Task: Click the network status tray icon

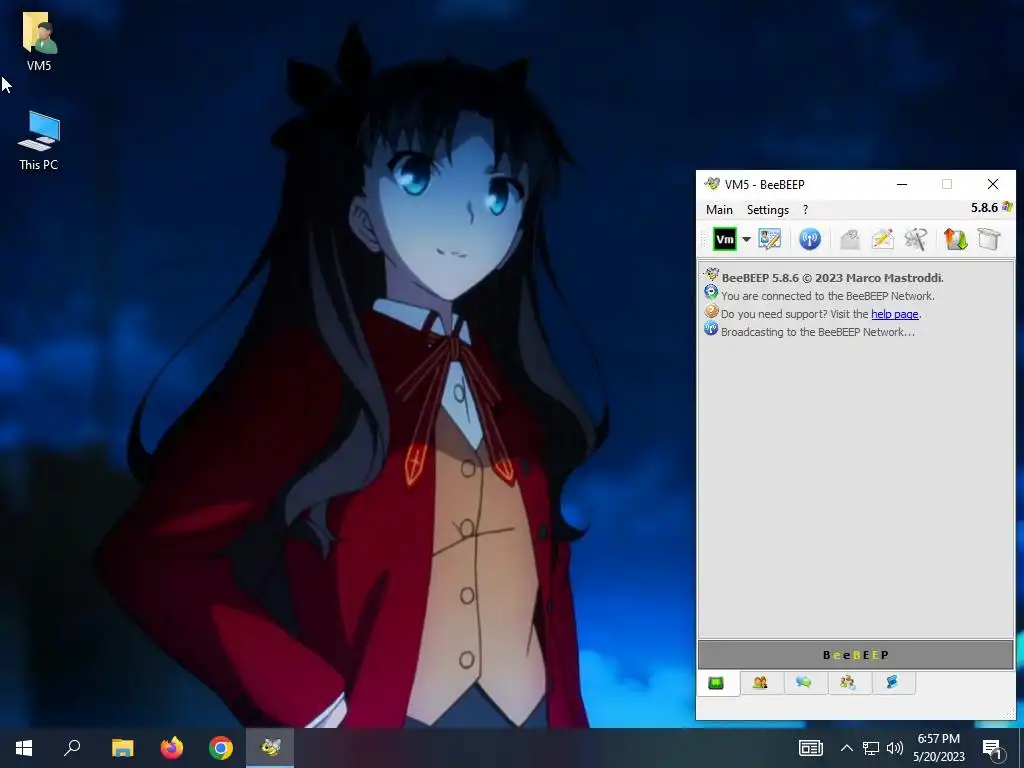Action: pos(871,748)
